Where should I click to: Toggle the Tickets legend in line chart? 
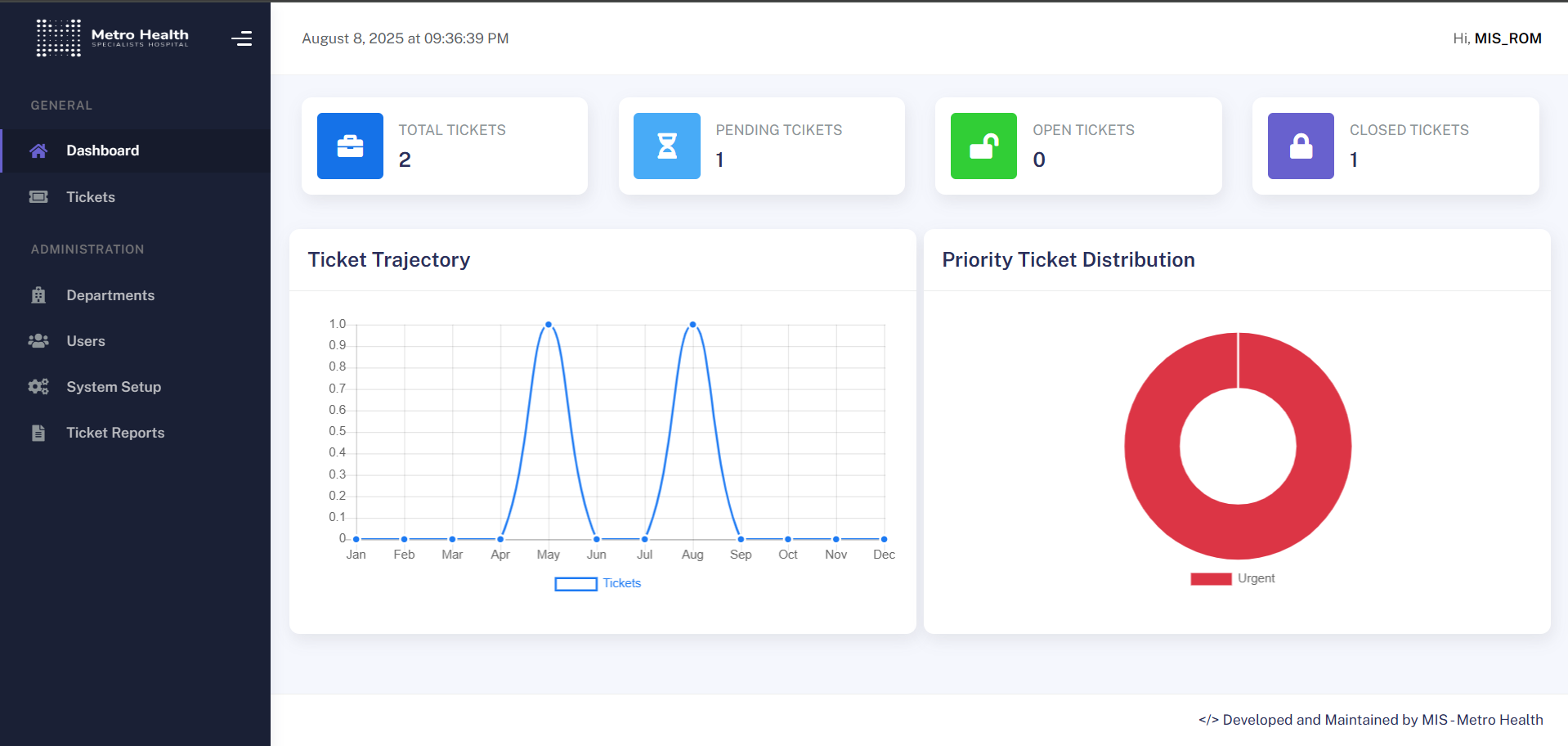point(598,583)
